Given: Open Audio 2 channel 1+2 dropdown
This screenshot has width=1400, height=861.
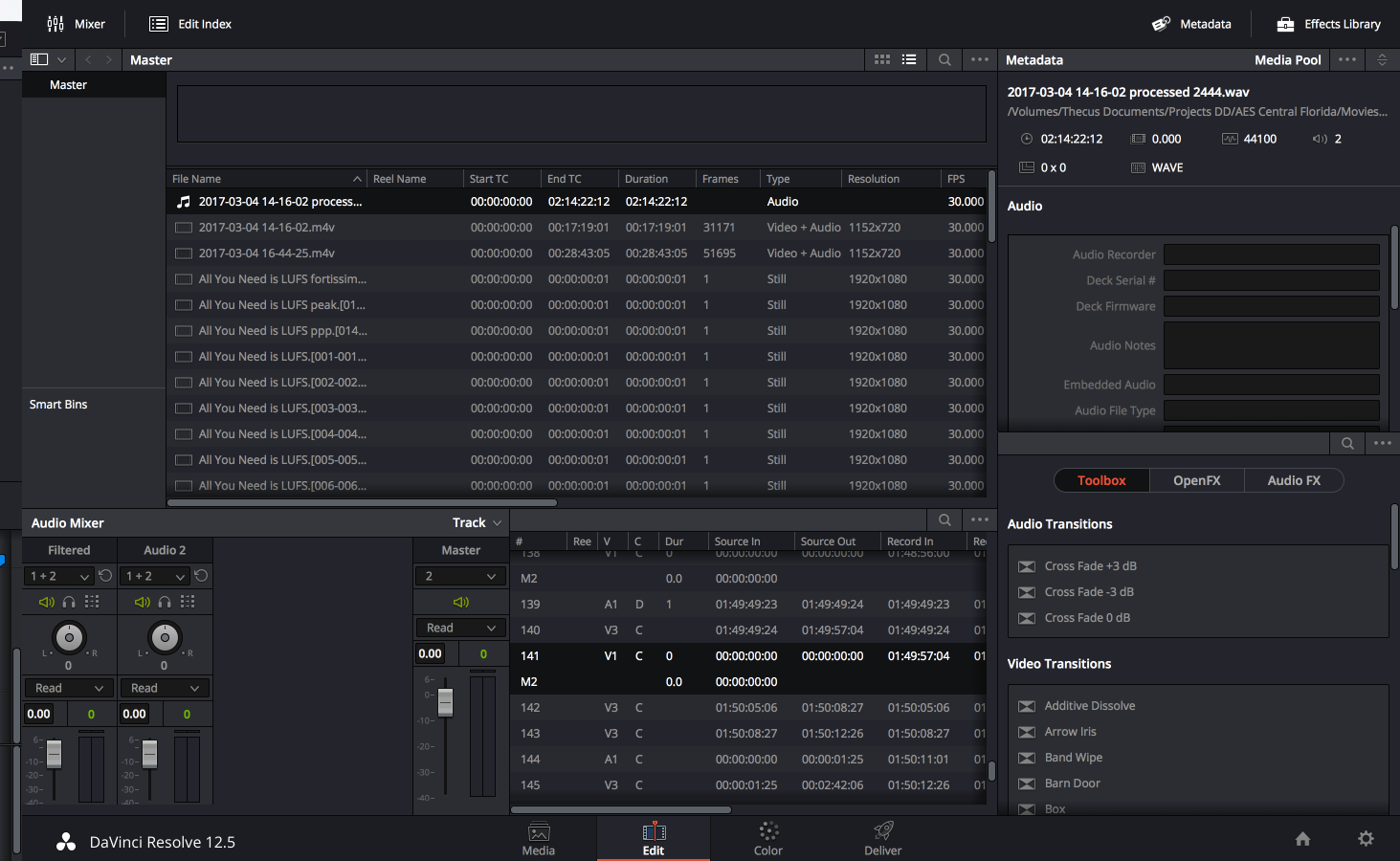Looking at the screenshot, I should click(x=155, y=576).
